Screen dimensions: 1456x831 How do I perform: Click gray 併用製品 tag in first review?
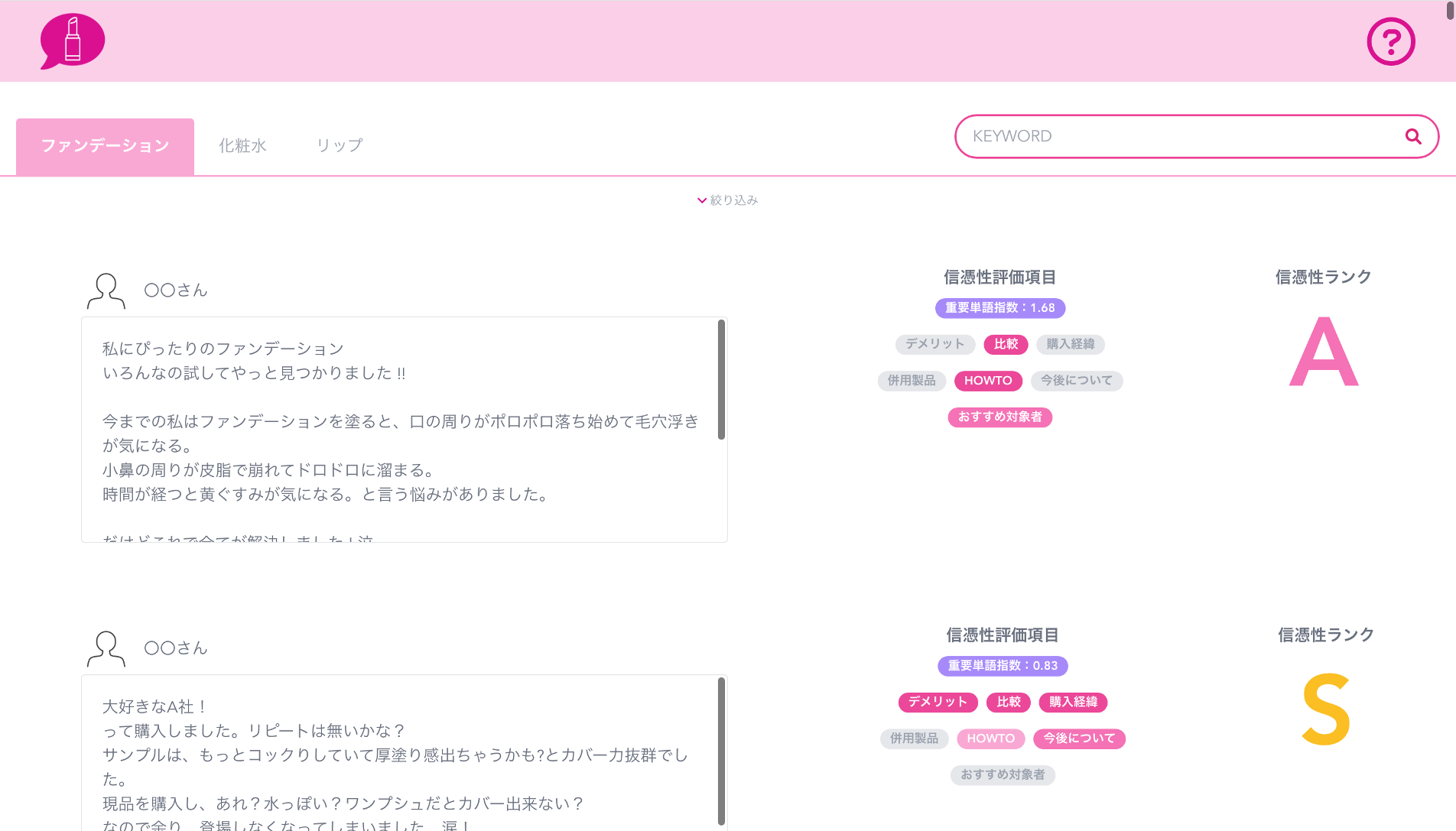(912, 381)
